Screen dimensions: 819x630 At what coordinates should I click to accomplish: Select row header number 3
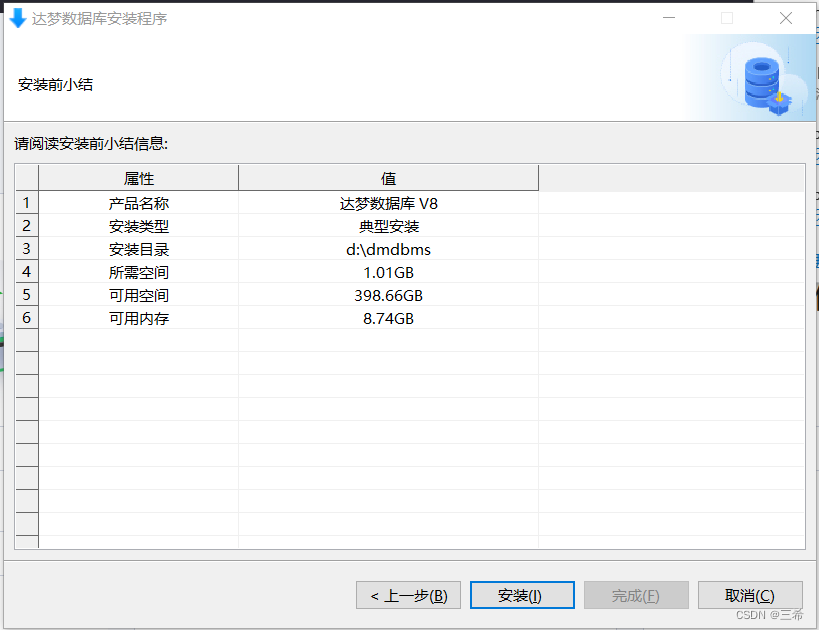click(x=27, y=249)
